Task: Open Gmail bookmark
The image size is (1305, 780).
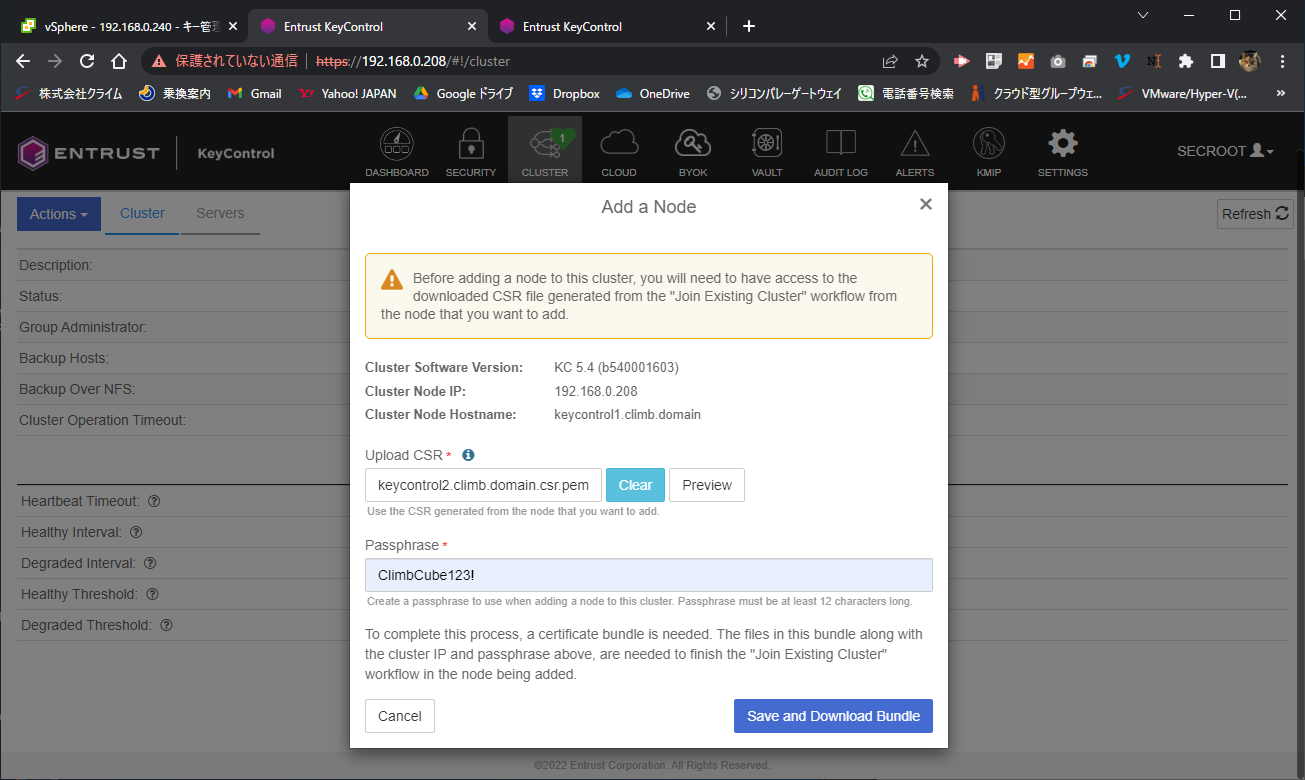Action: tap(255, 93)
